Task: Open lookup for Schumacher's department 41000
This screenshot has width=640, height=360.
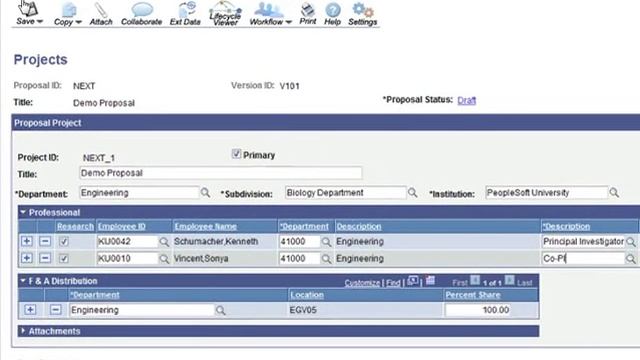Action: [326, 242]
